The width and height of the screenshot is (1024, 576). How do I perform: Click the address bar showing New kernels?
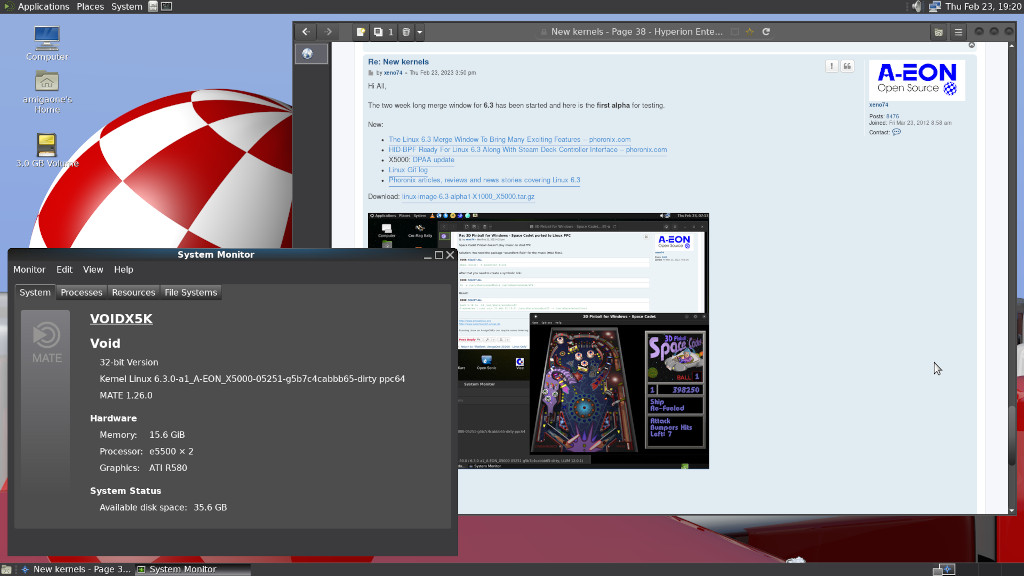(x=637, y=31)
